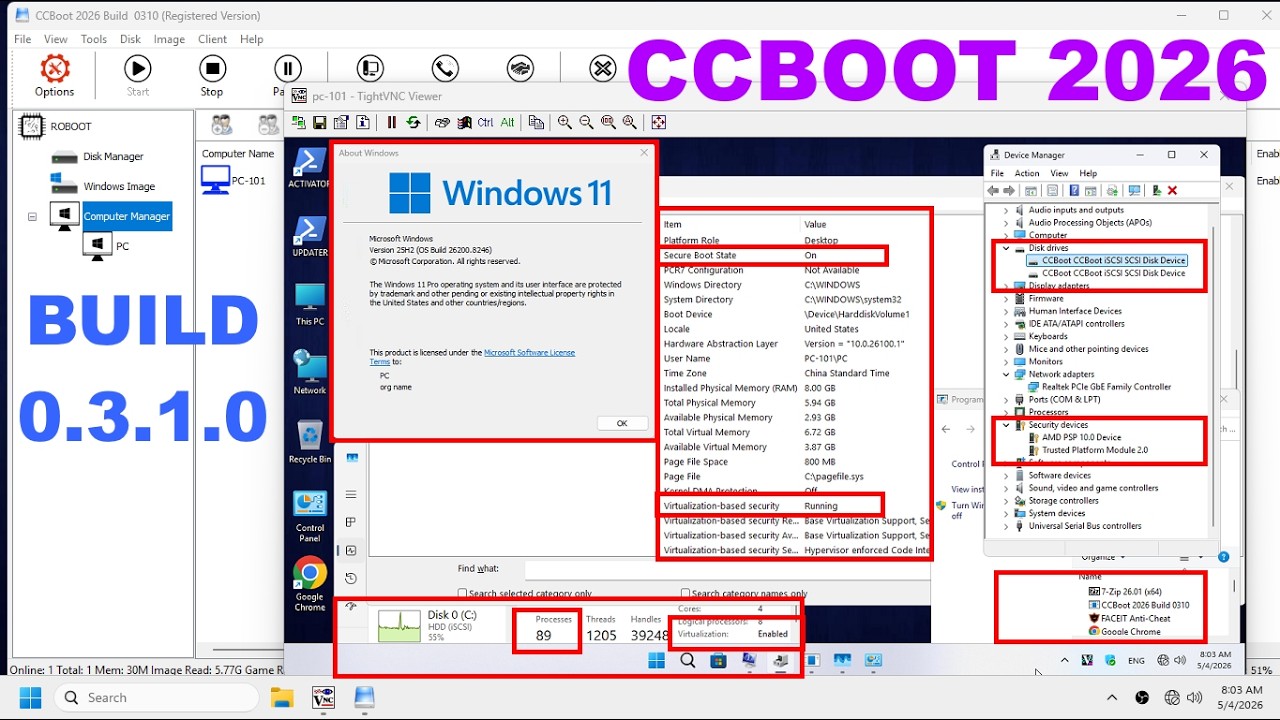Open Action menu in Device Manager

tap(1027, 173)
